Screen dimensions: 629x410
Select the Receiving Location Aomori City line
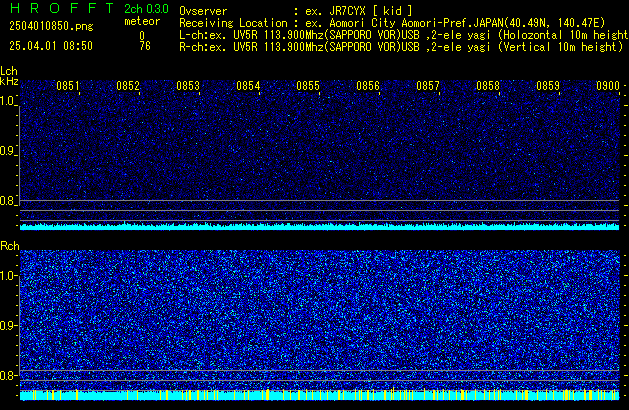pyautogui.click(x=392, y=23)
